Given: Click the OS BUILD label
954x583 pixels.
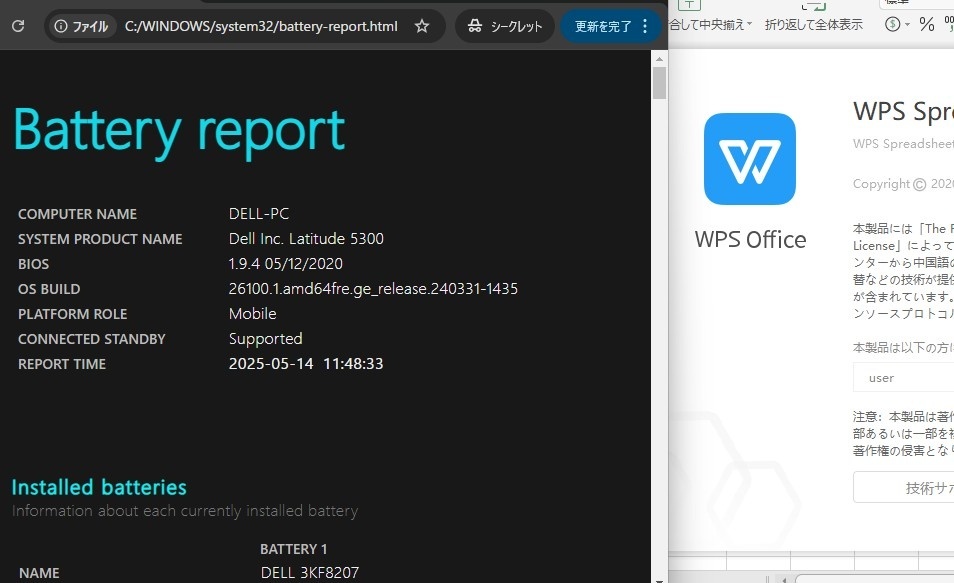Looking at the screenshot, I should click(x=49, y=289).
